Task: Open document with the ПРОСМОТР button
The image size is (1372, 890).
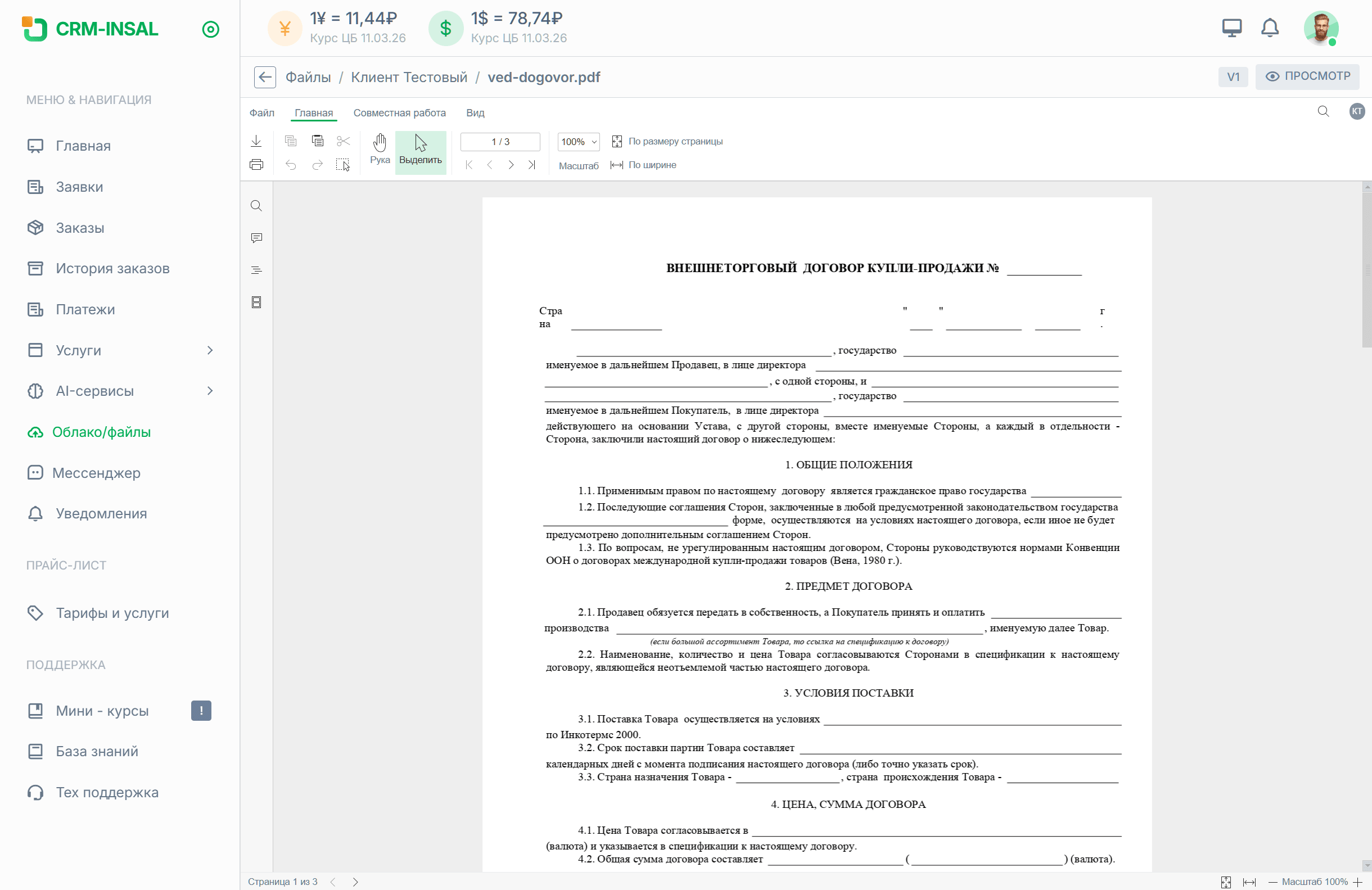Action: click(x=1307, y=76)
